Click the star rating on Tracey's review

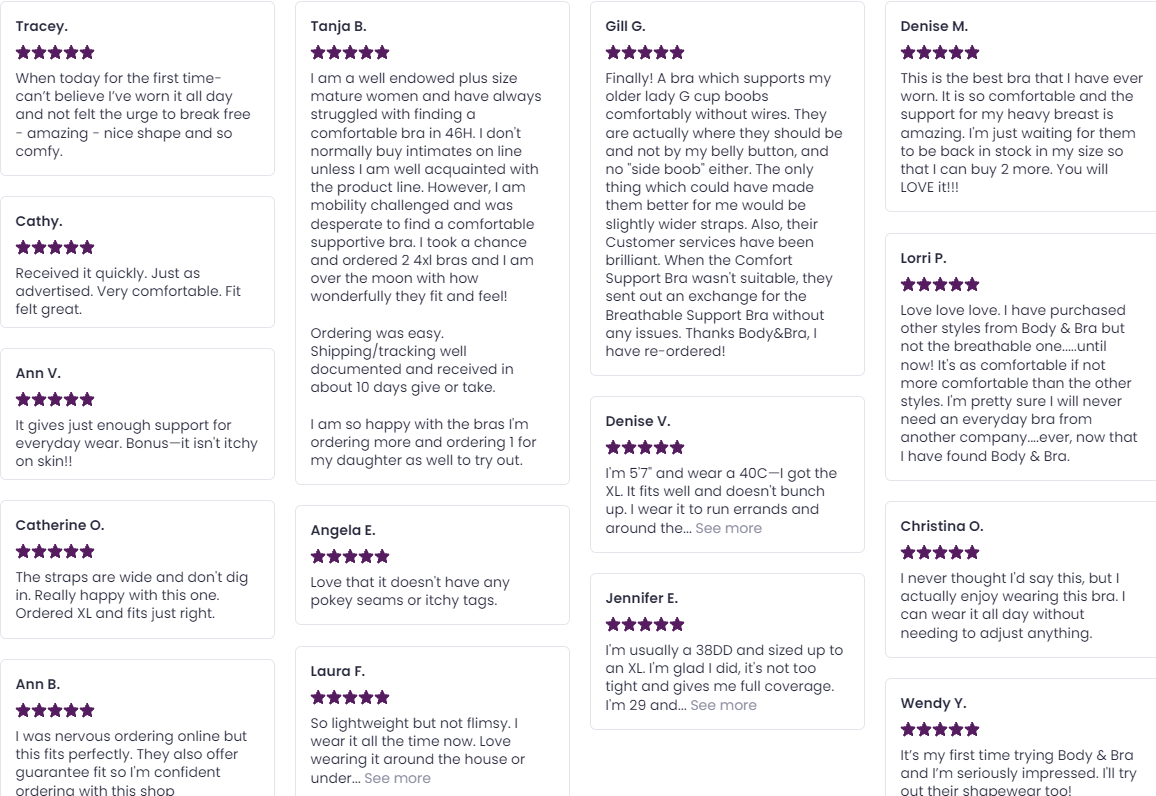coord(55,52)
